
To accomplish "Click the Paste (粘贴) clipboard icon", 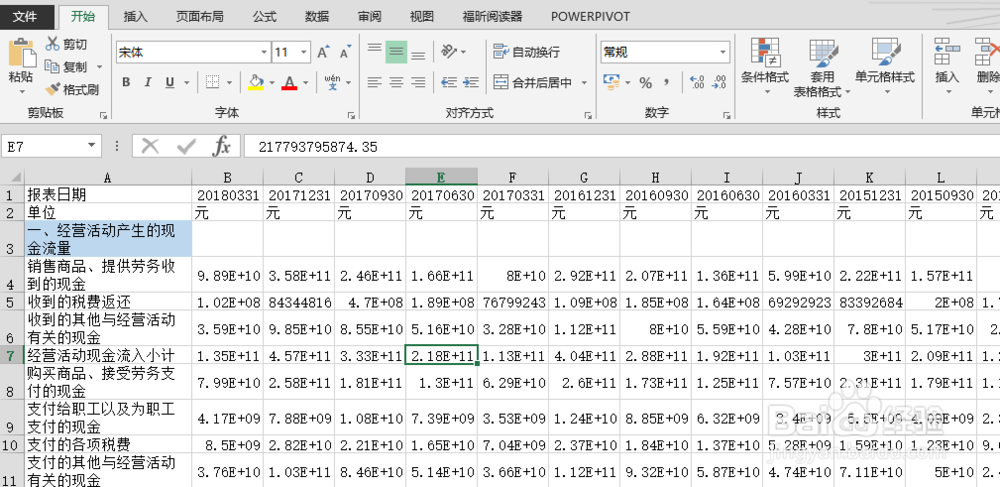I will (x=21, y=54).
